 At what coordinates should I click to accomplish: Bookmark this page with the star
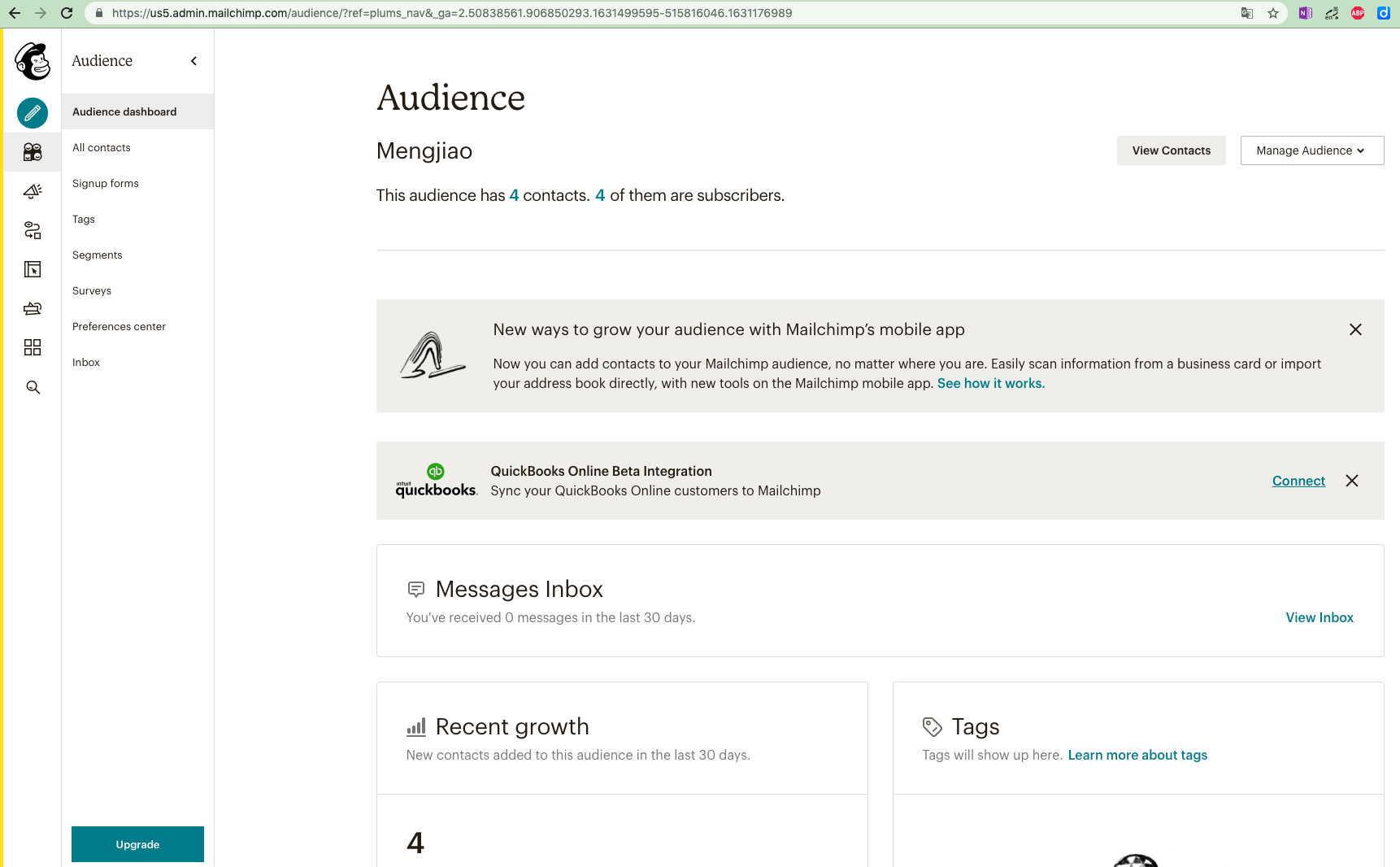click(x=1273, y=13)
